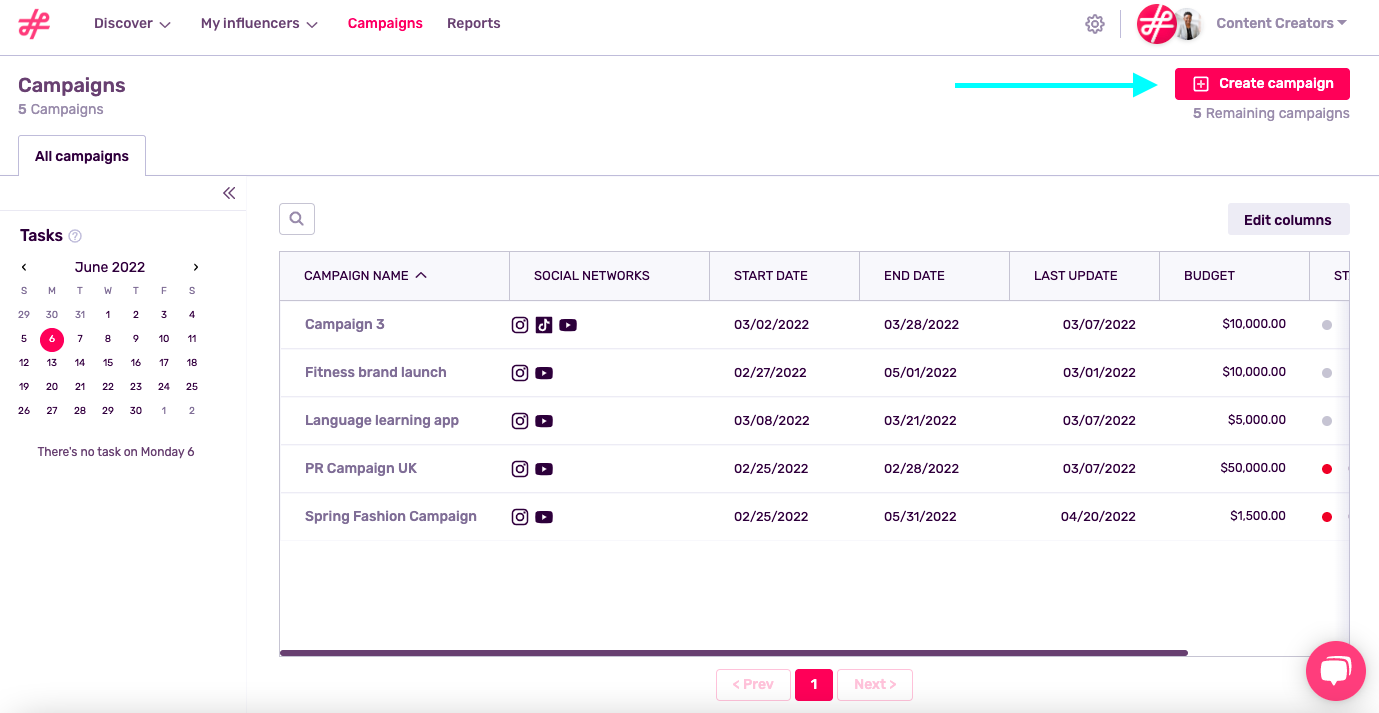1379x713 pixels.
Task: Click the table's horizontal scrollbar
Action: [733, 653]
